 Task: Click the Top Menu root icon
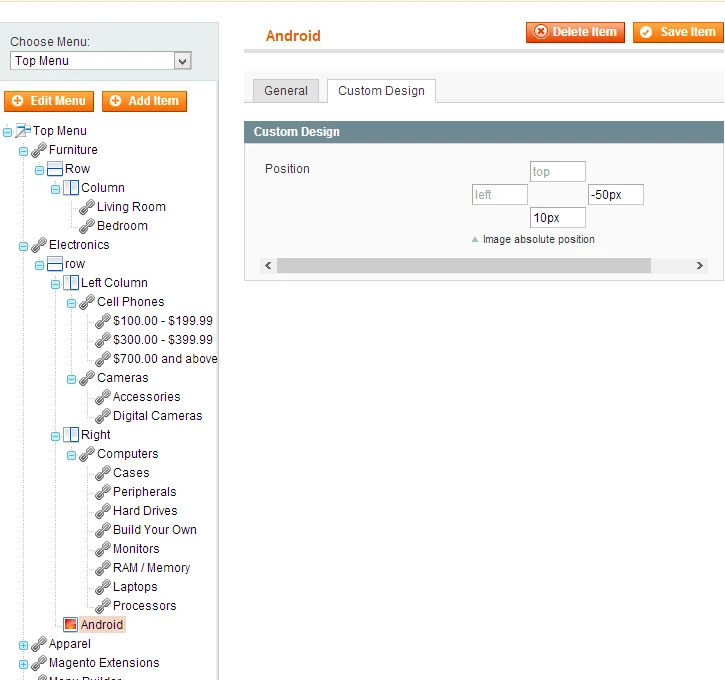click(x=23, y=131)
